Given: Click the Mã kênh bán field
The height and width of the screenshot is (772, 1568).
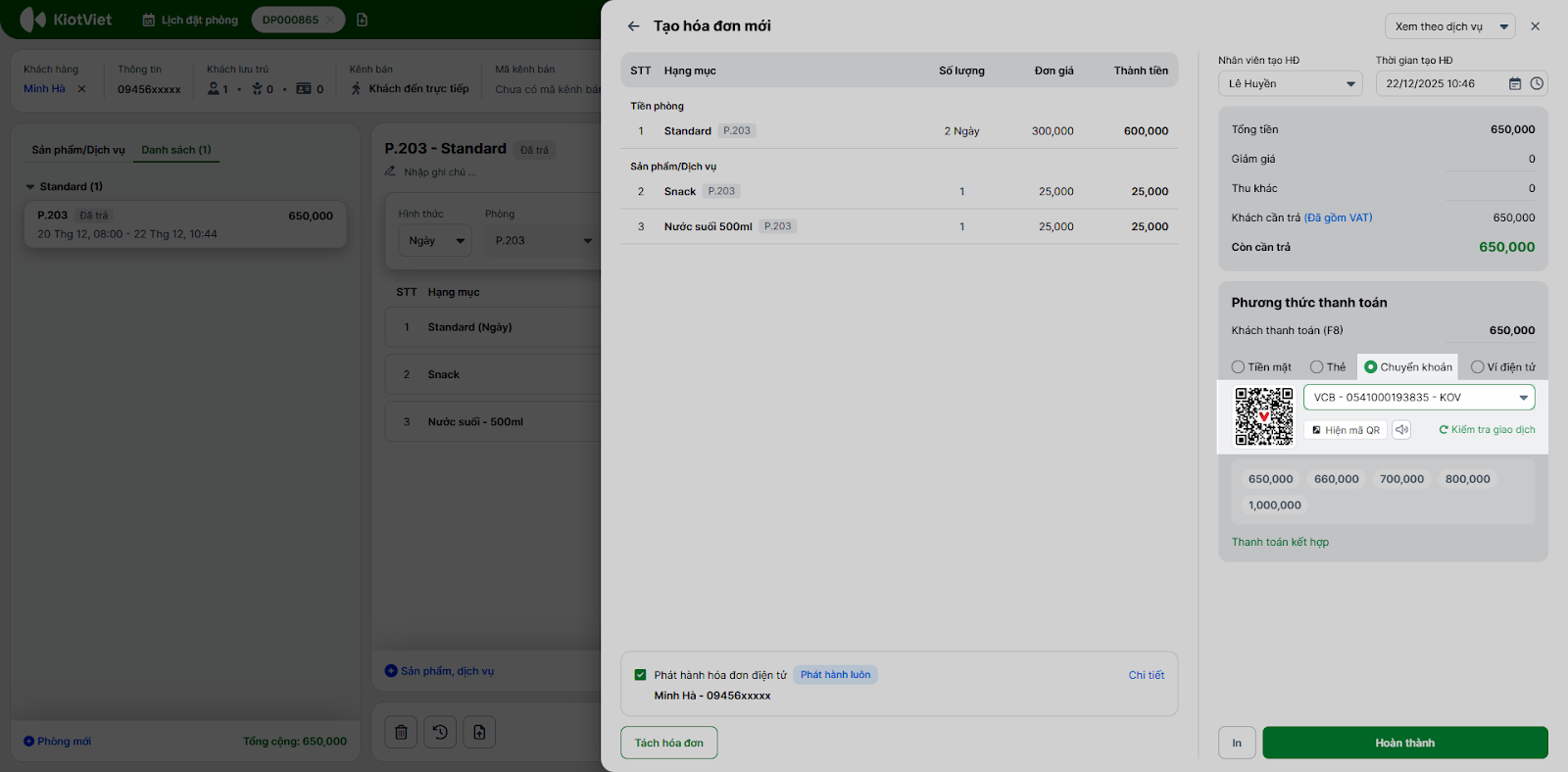Looking at the screenshot, I should tap(548, 89).
